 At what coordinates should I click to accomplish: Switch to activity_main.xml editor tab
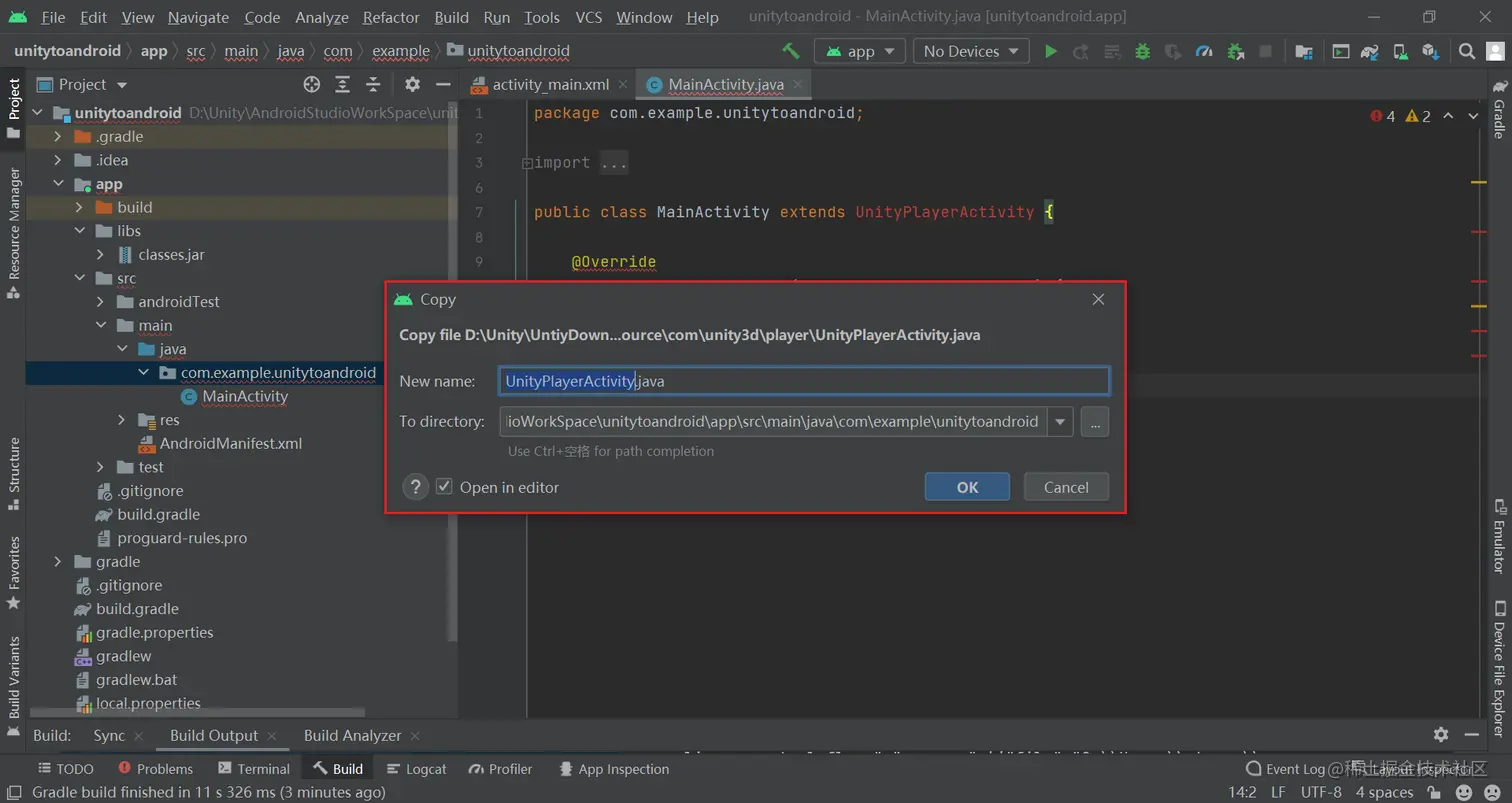click(550, 84)
